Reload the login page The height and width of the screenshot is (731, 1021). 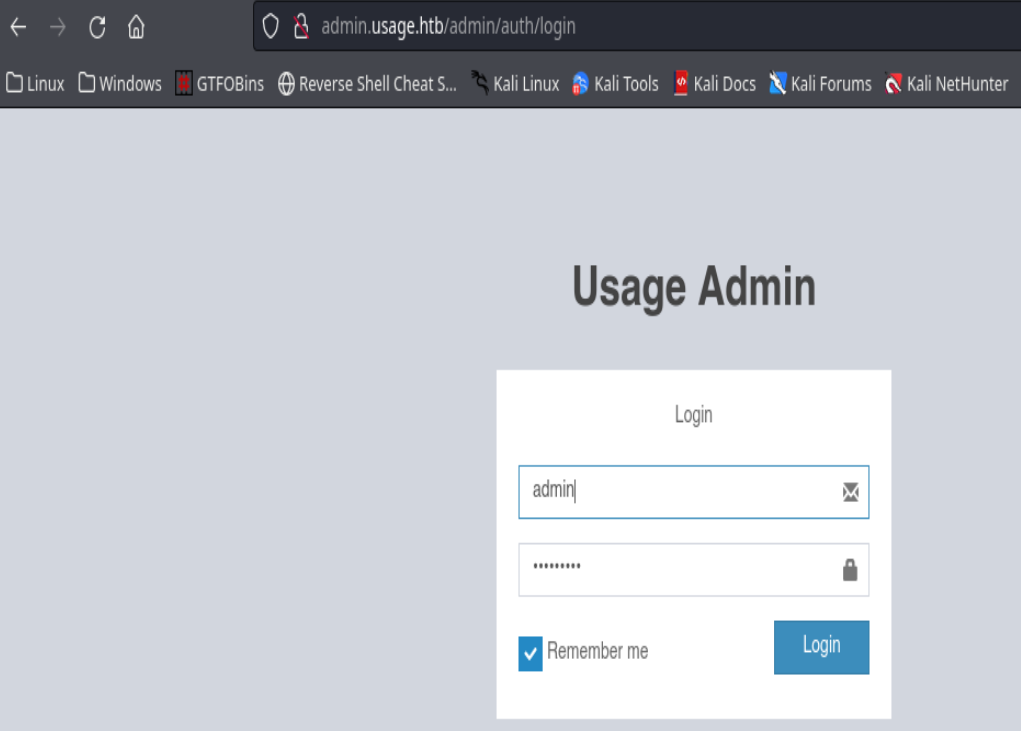click(97, 26)
